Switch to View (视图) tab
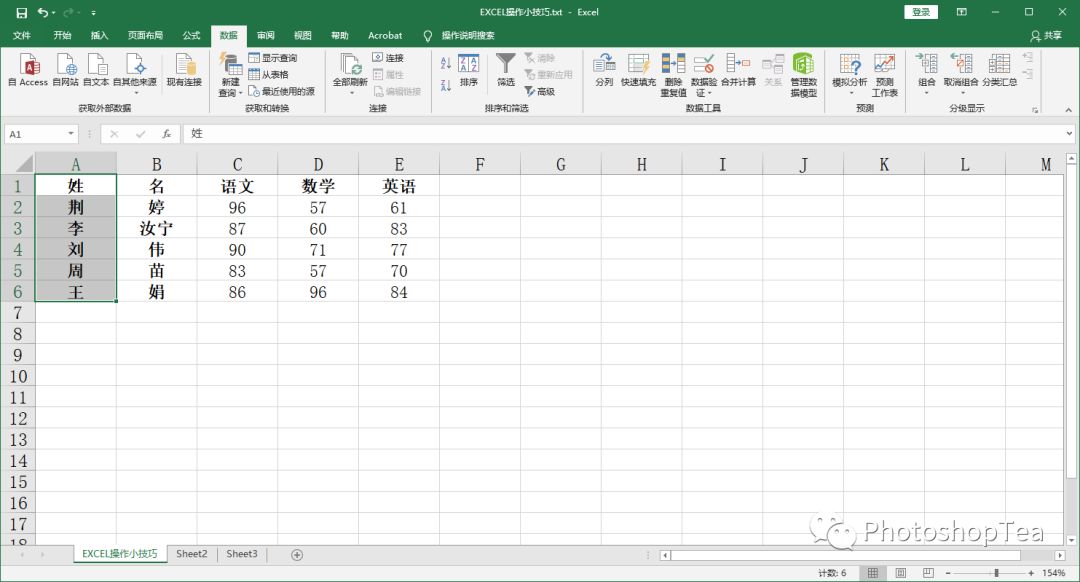The image size is (1080, 582). [x=303, y=35]
